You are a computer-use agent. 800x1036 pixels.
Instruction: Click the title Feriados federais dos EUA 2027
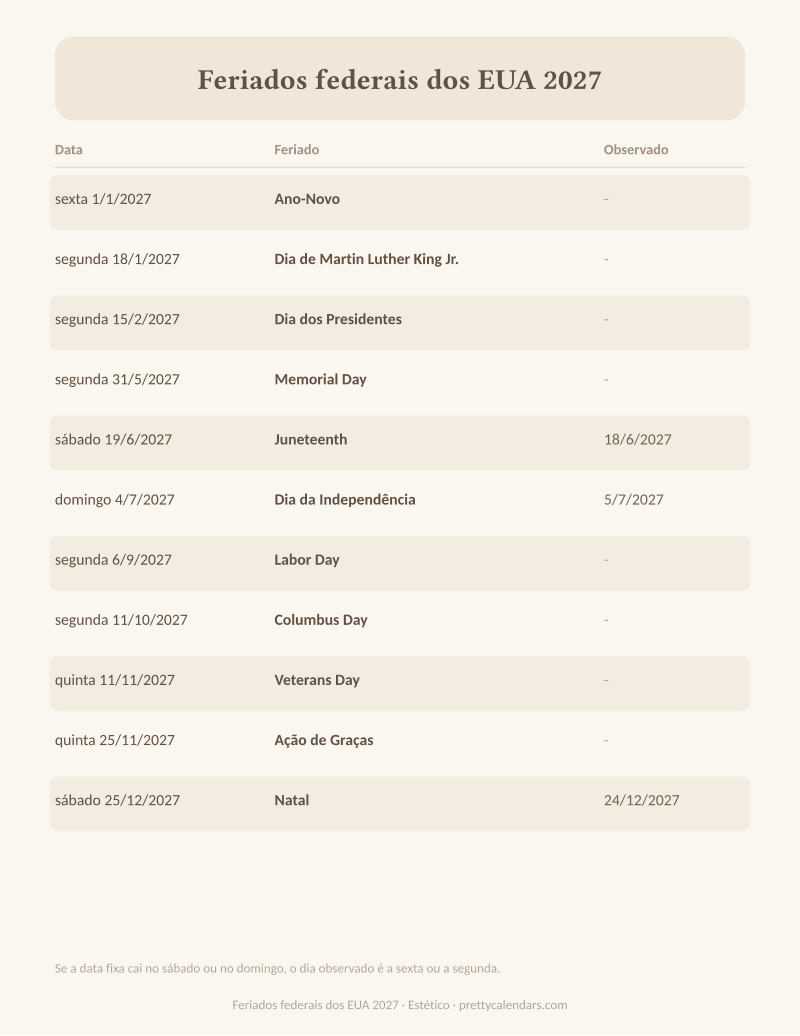point(399,80)
